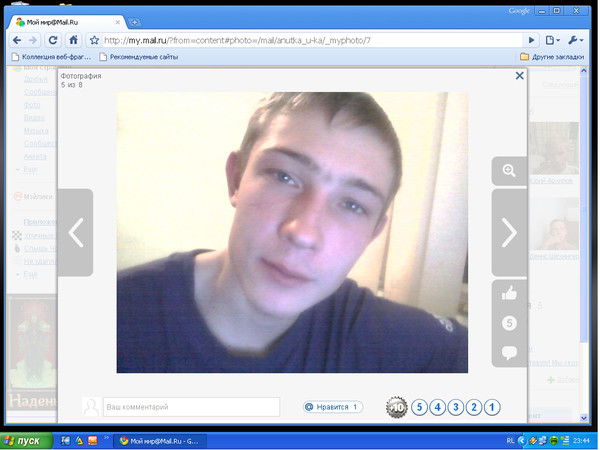Rate the photo 3
600x450 pixels.
[x=455, y=407]
